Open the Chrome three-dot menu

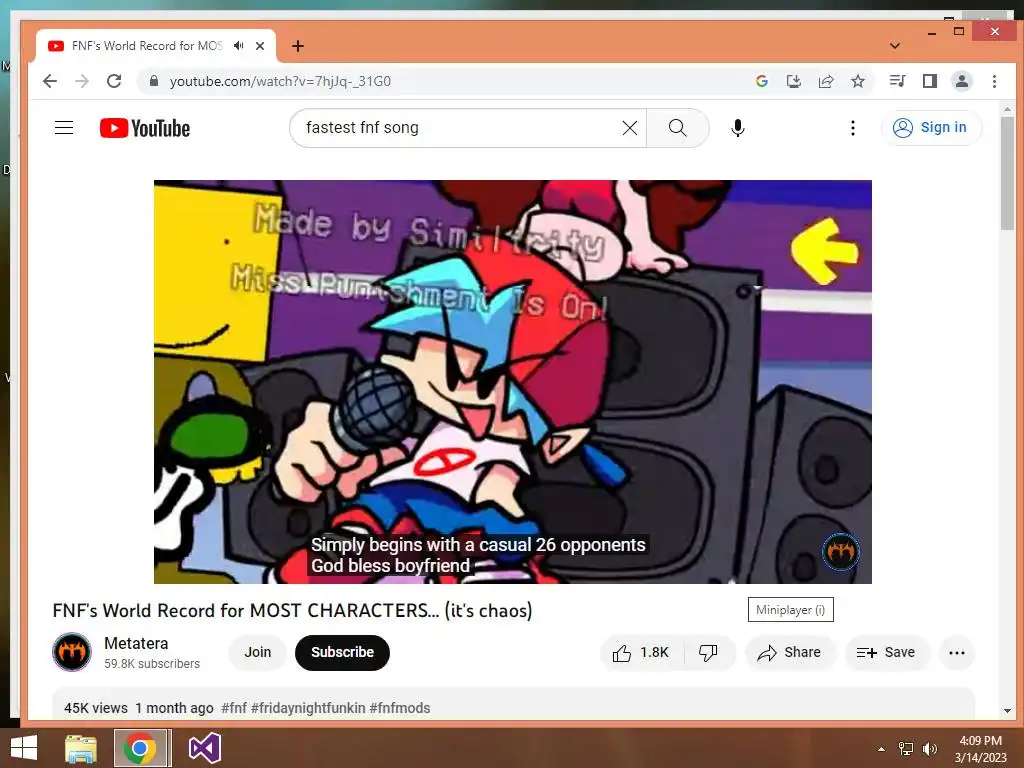pyautogui.click(x=994, y=81)
